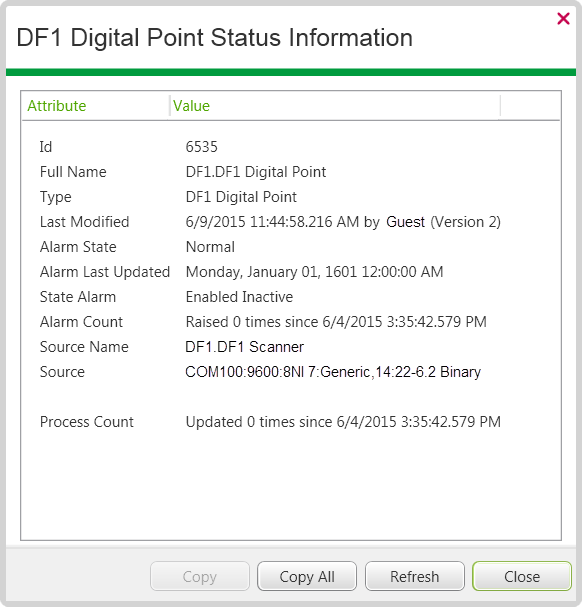Click the empty third column header
Viewport: 582px width, 607px height.
point(530,106)
